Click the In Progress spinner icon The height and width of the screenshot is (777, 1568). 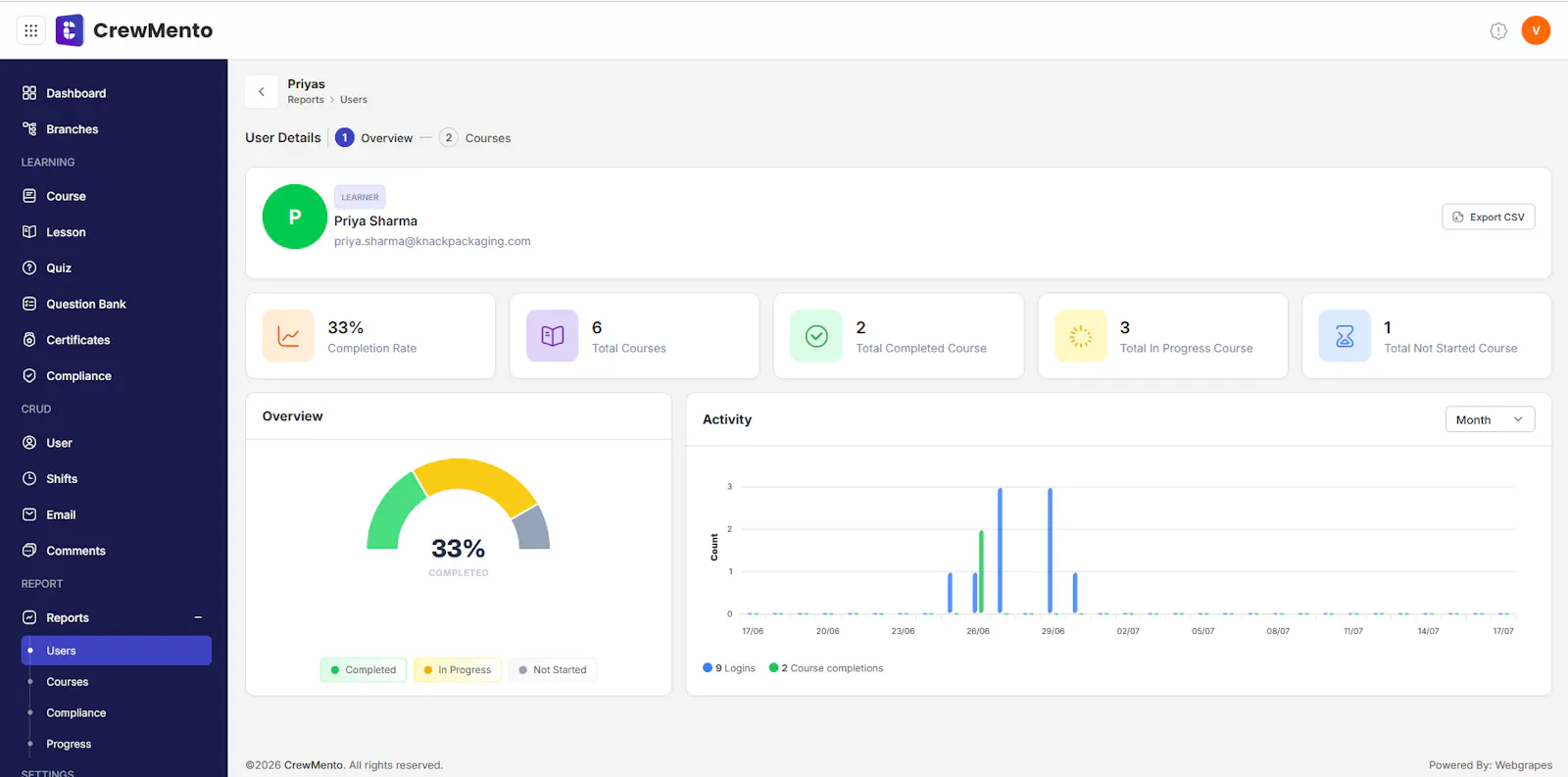1080,336
